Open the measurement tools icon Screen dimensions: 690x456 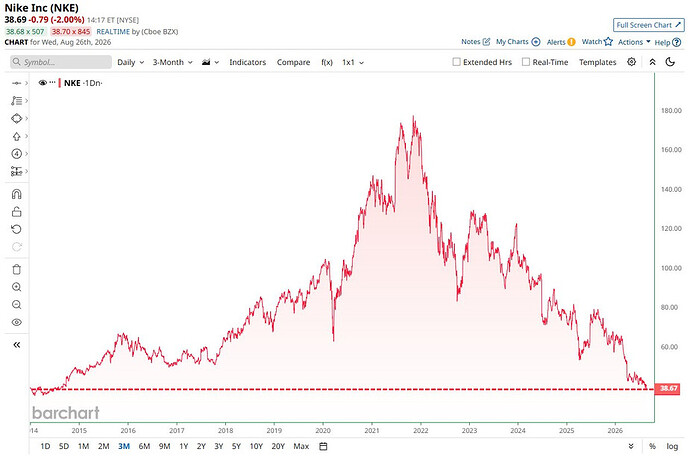point(16,171)
